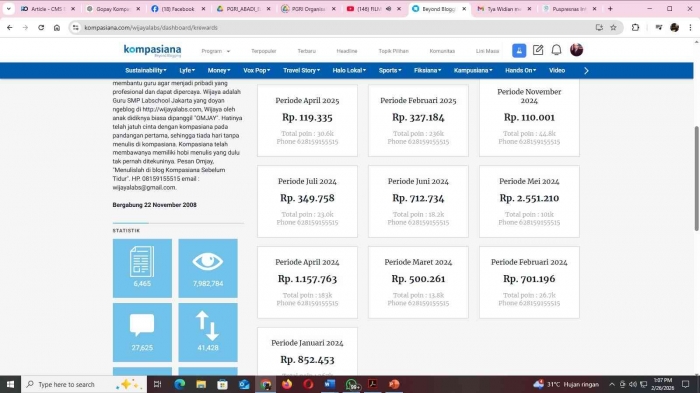Close the Gopay Kompasiana tab

(x=138, y=9)
